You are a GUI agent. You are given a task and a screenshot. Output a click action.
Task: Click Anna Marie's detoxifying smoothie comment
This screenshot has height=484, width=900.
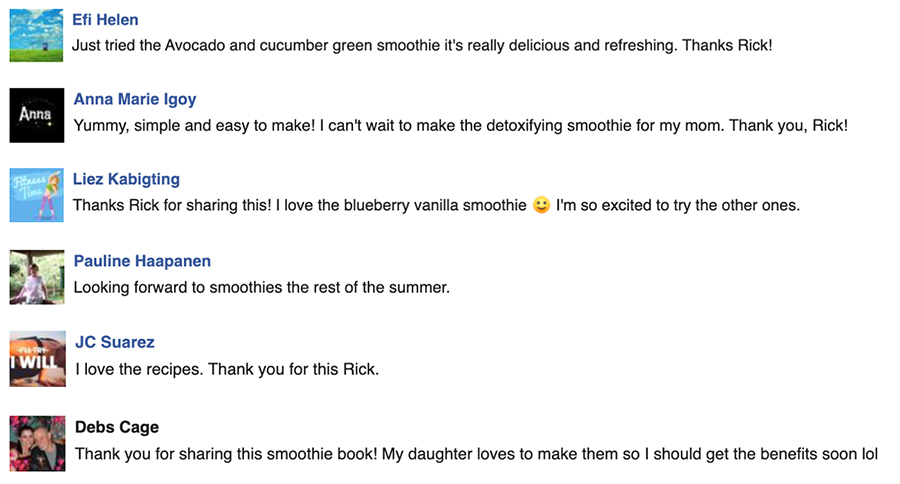point(461,126)
